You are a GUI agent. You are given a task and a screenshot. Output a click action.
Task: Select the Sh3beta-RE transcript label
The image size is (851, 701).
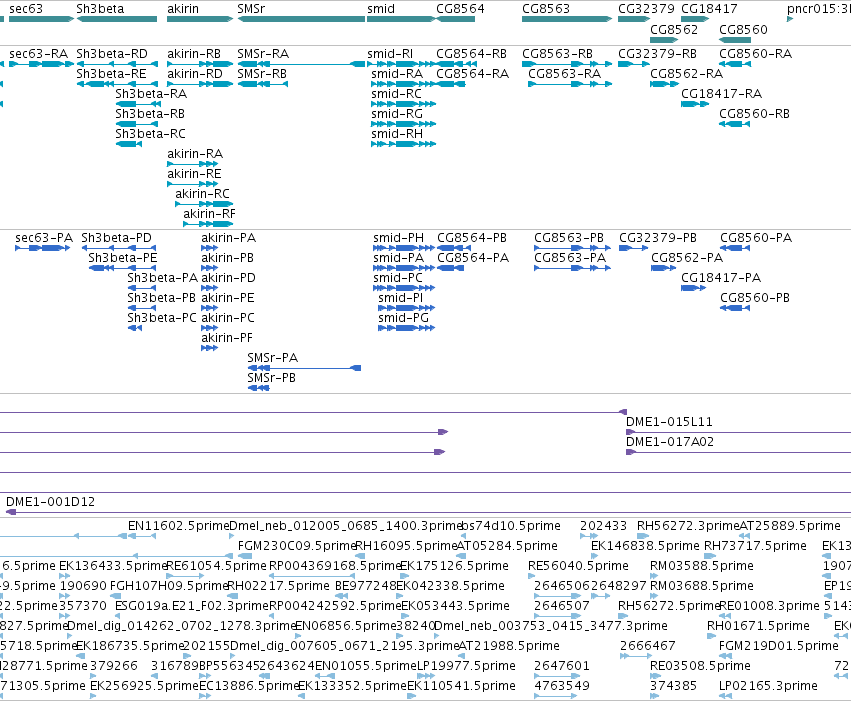pos(111,74)
